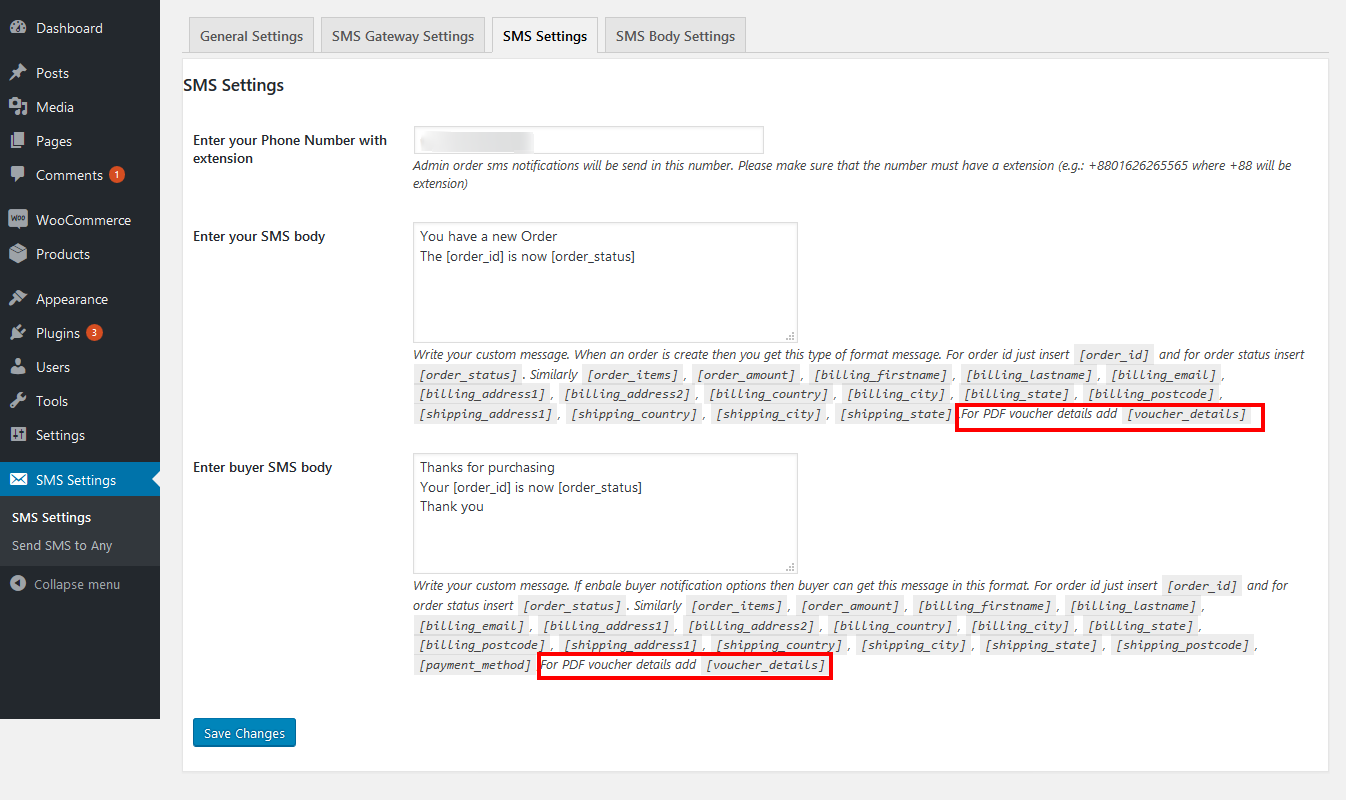Click the Plugins plug icon
Image resolution: width=1346 pixels, height=800 pixels.
point(18,333)
